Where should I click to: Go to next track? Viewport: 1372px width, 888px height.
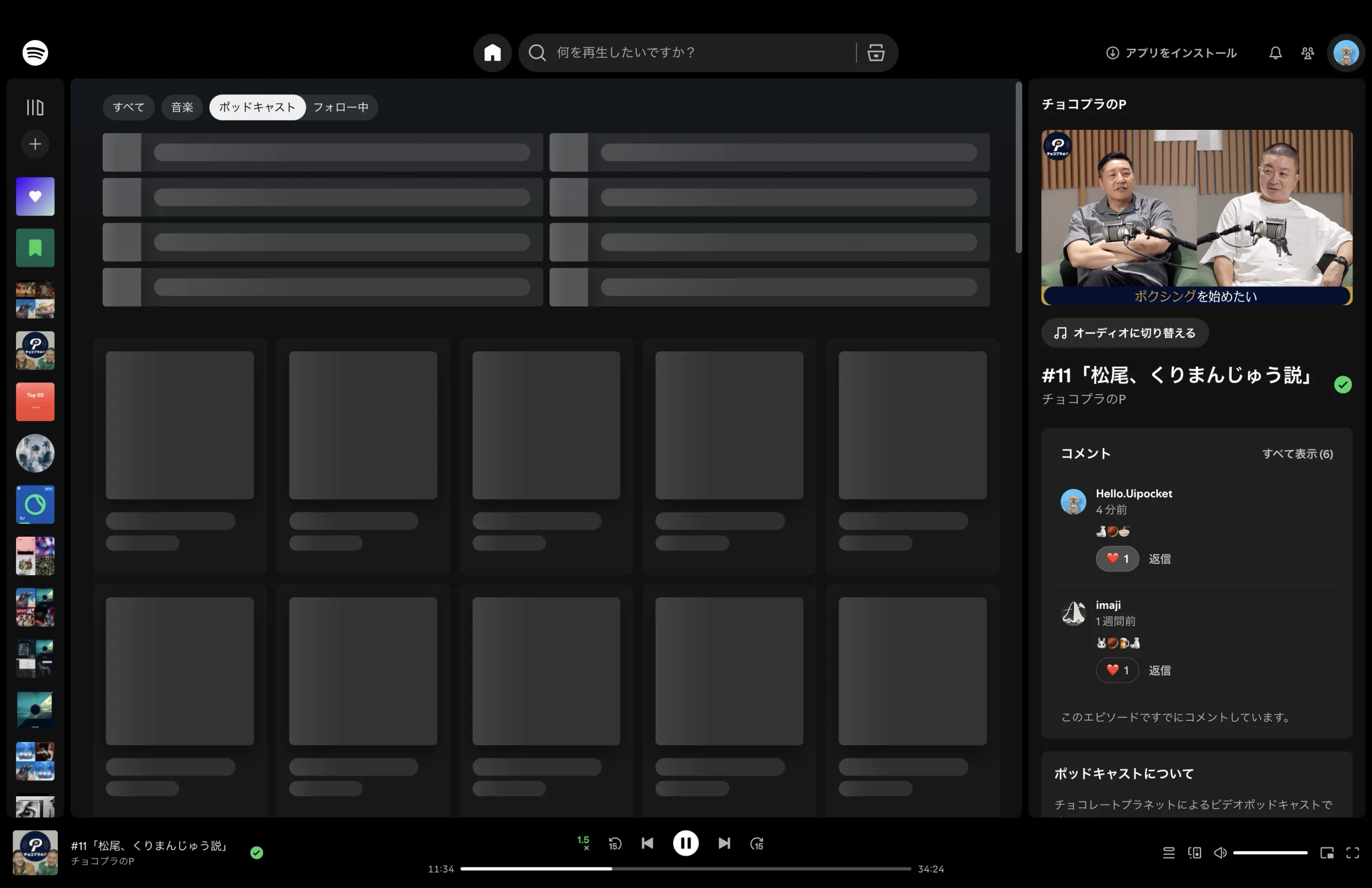point(724,844)
